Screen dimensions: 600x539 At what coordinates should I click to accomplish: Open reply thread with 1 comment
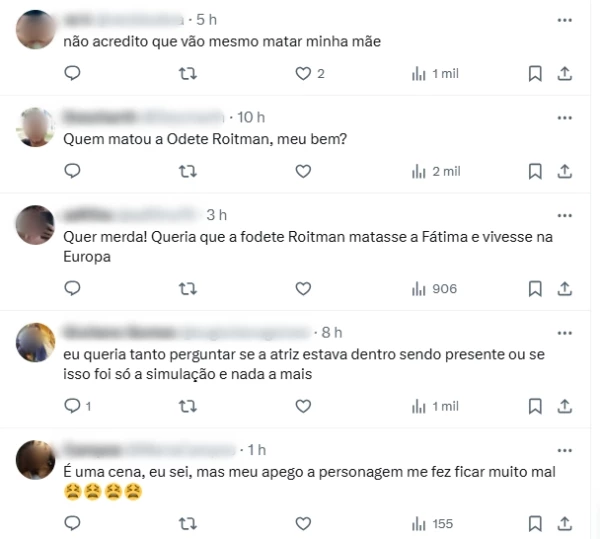click(x=78, y=406)
